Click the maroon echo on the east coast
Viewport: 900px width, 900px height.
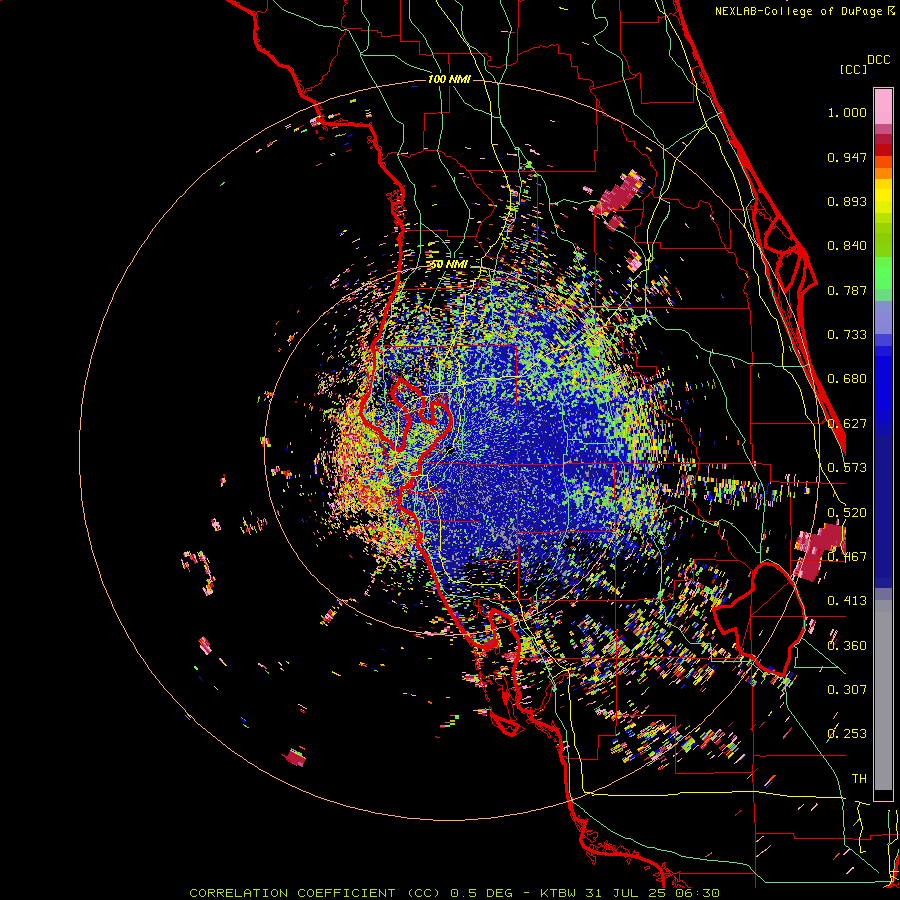coord(820,550)
